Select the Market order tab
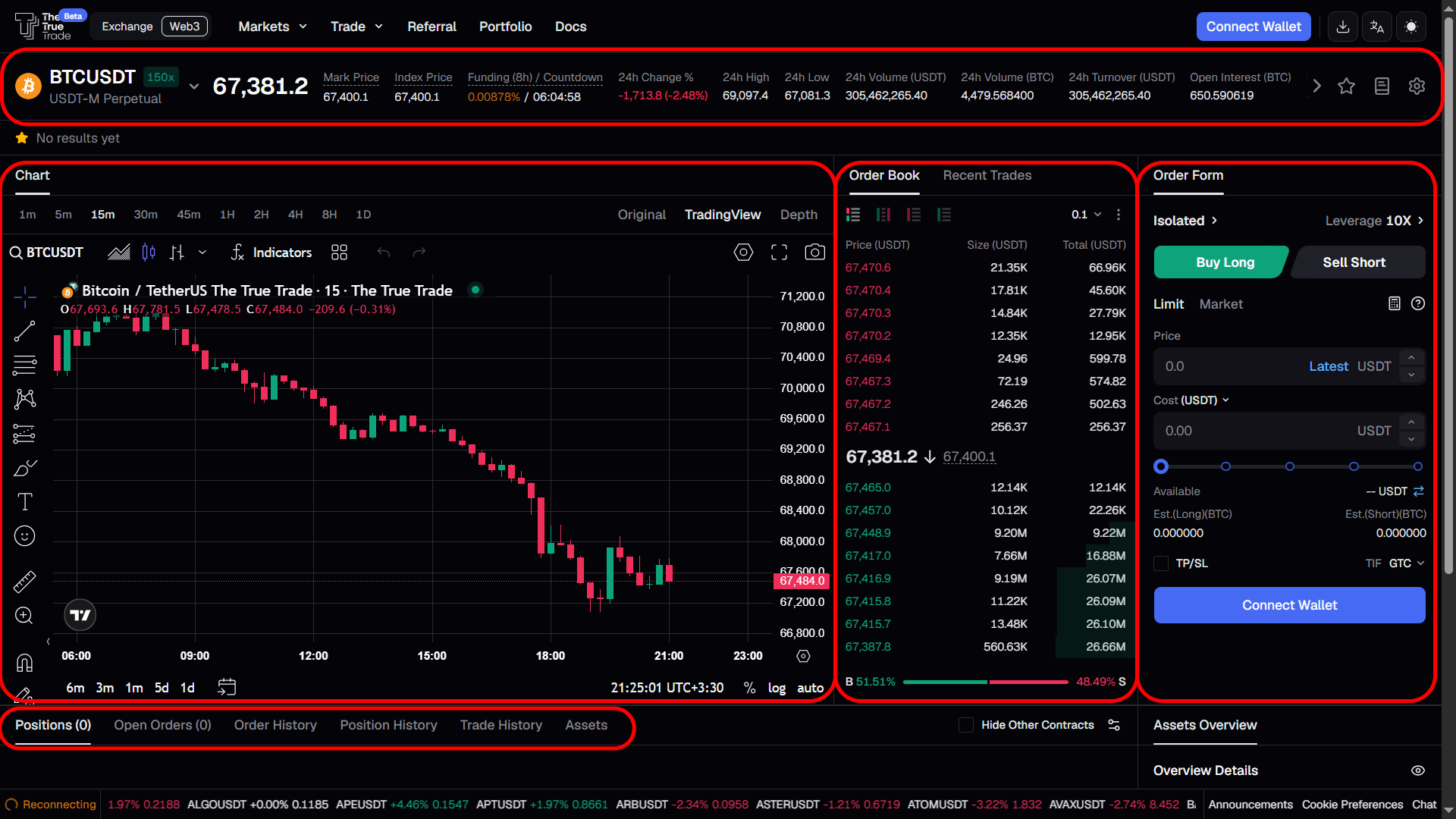Image resolution: width=1456 pixels, height=819 pixels. coord(1221,304)
